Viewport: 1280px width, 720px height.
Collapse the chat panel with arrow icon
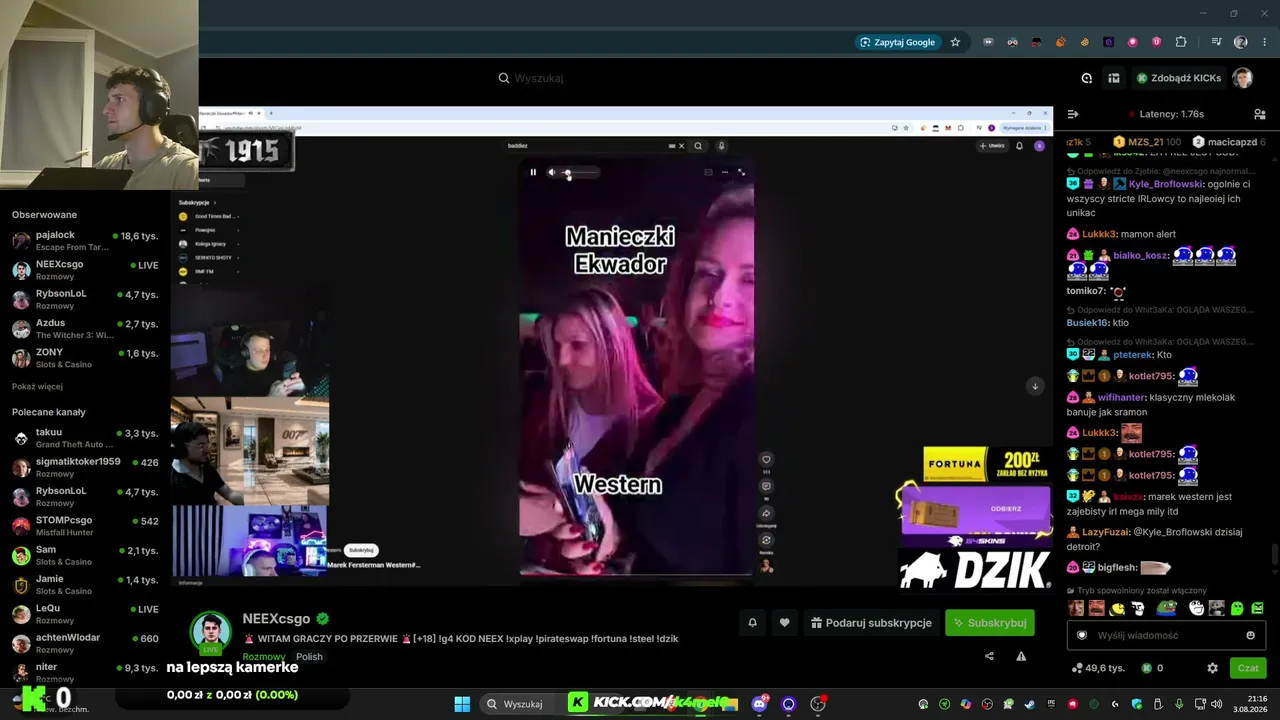(x=1073, y=114)
